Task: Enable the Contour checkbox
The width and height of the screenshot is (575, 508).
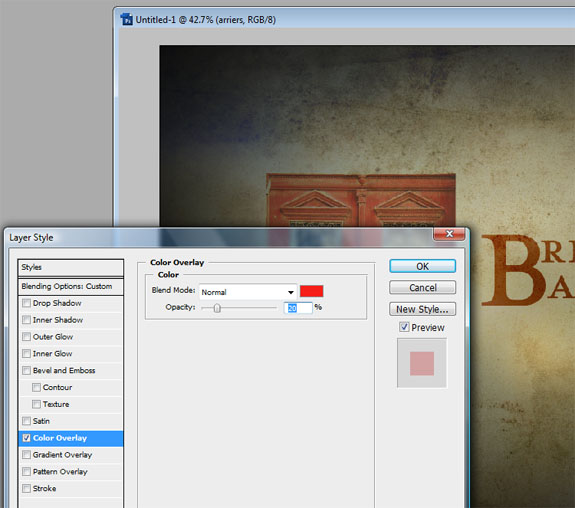Action: pyautogui.click(x=36, y=387)
